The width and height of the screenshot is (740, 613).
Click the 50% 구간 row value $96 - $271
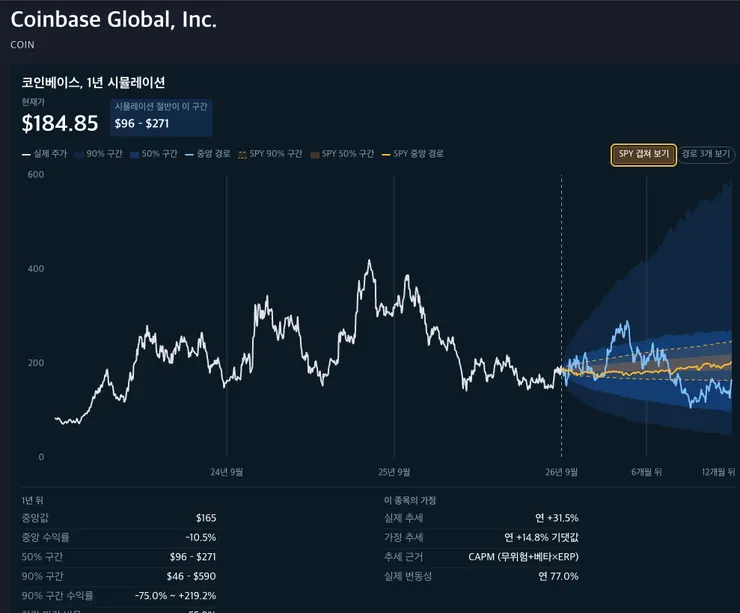tap(193, 557)
